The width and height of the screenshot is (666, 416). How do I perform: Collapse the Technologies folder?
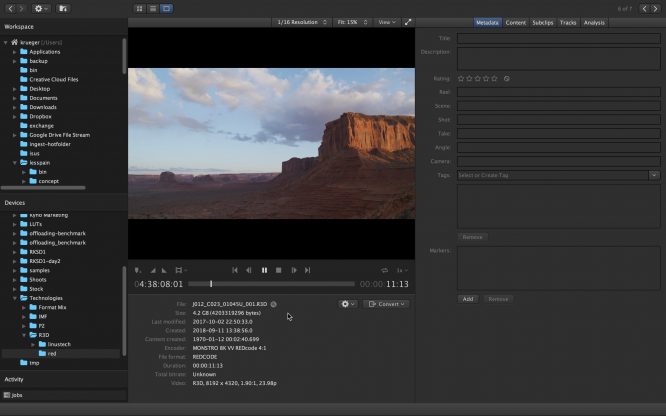click(x=14, y=298)
